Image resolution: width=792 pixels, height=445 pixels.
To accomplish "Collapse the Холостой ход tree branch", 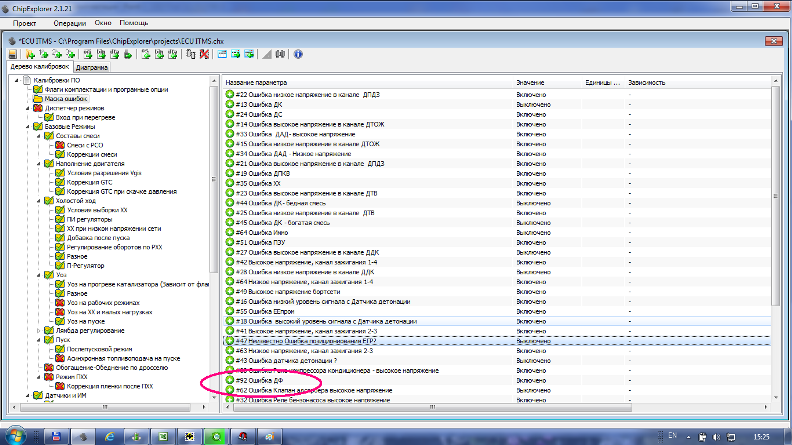I will click(x=37, y=201).
